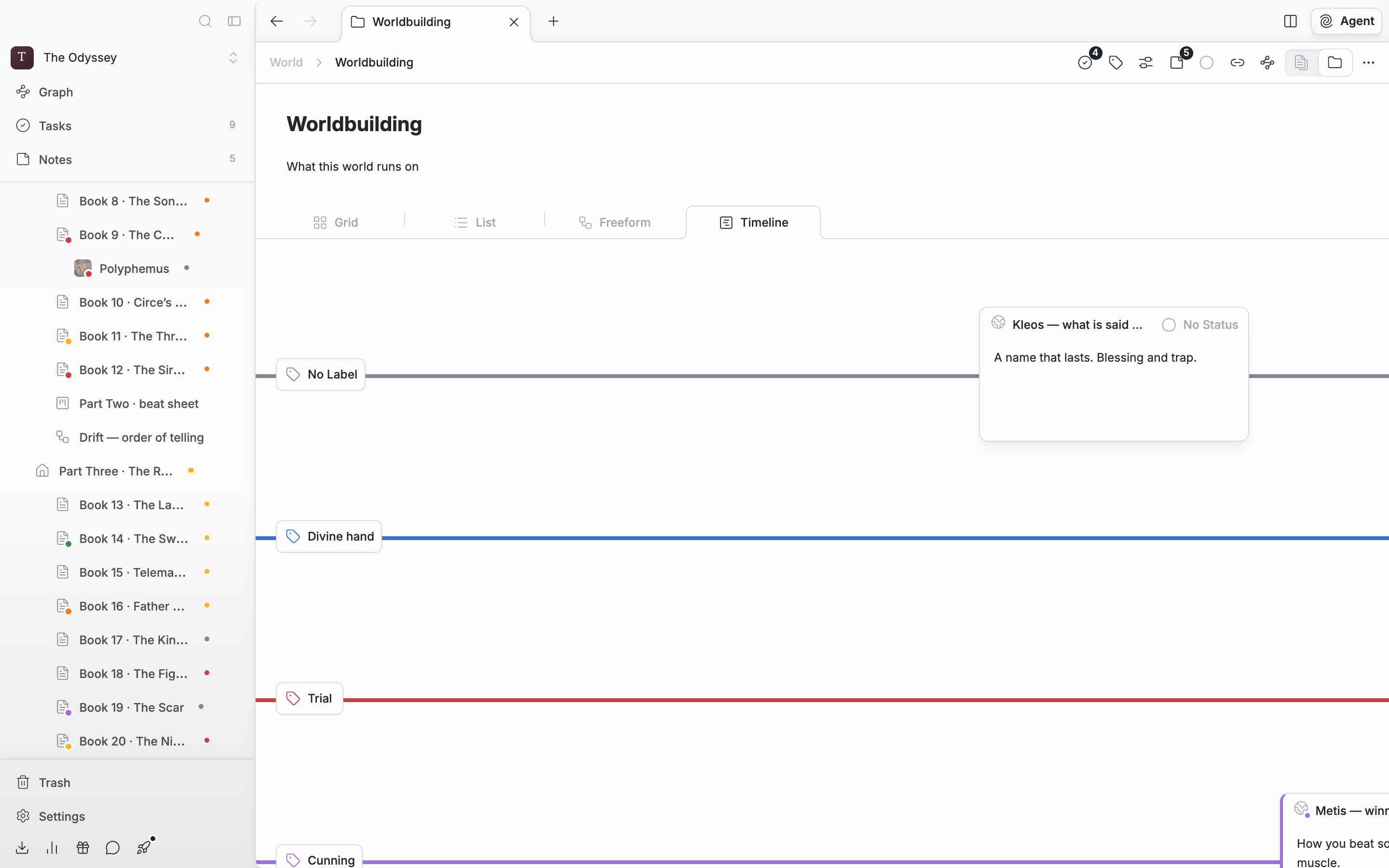This screenshot has height=868, width=1389.
Task: Open Drift — order of telling
Action: (x=141, y=437)
